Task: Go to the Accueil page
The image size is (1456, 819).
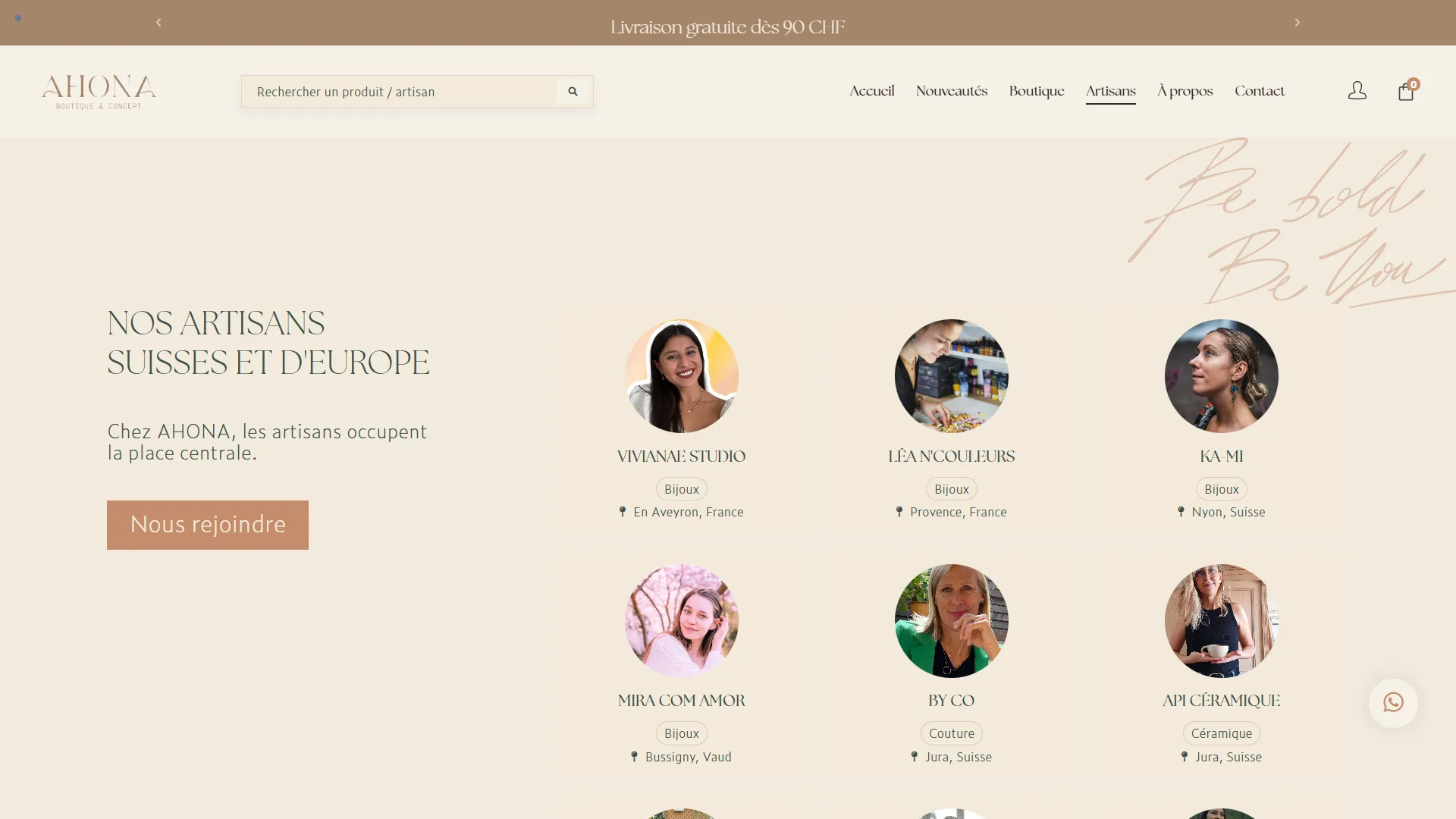Action: (872, 91)
